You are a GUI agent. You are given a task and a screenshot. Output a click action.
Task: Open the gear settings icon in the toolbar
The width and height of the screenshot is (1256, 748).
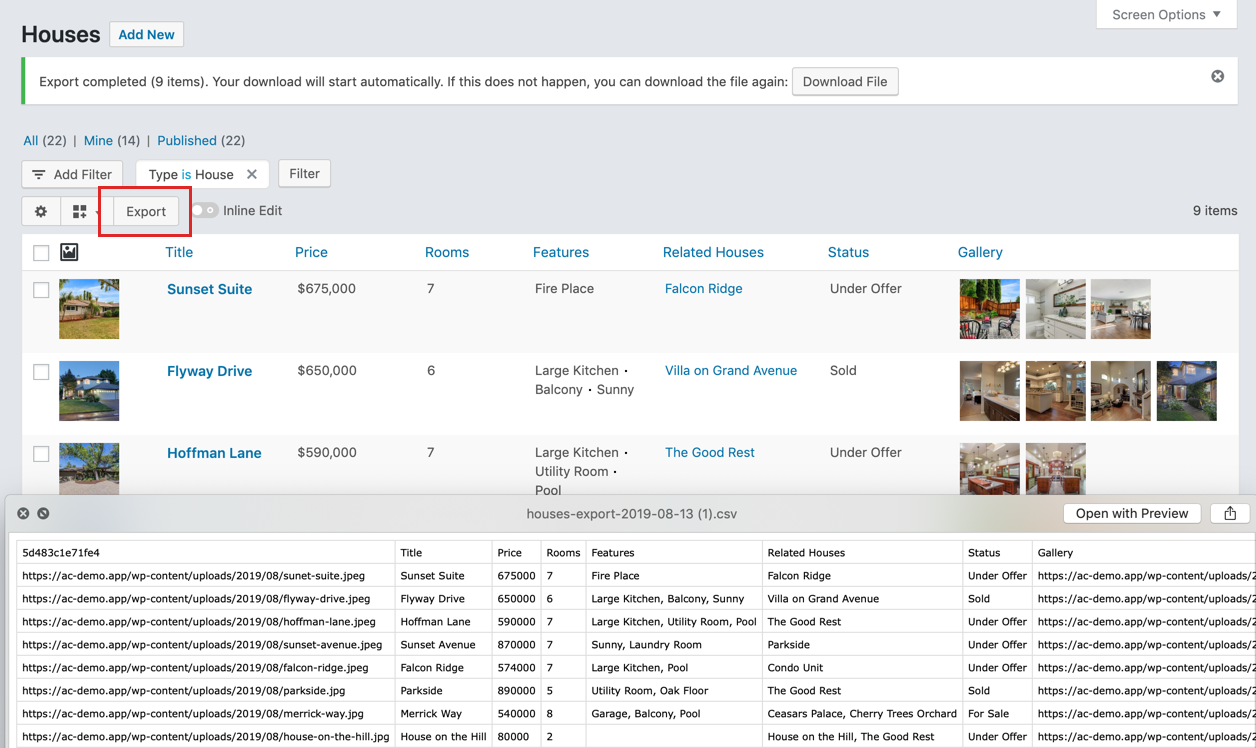pos(41,211)
